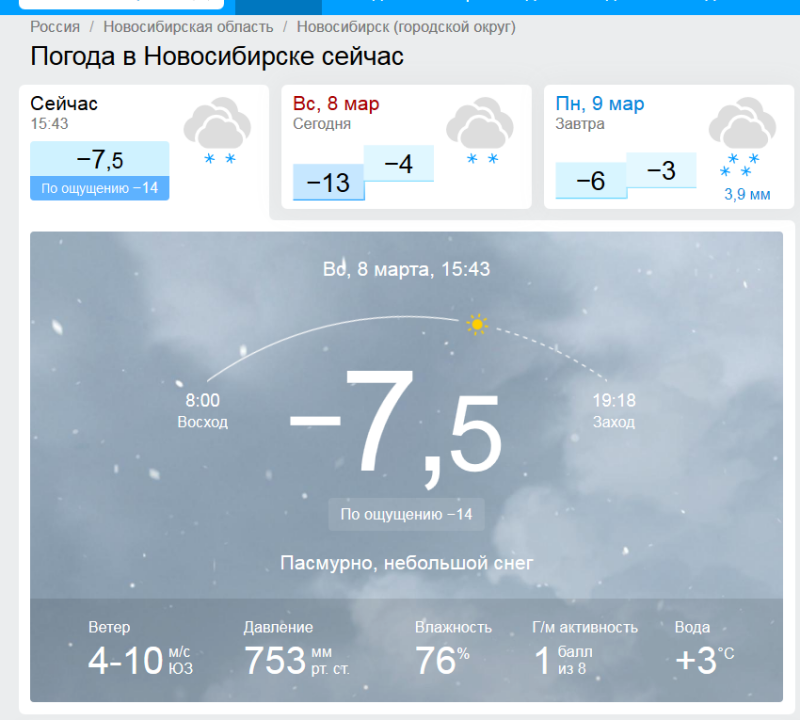Open the Россия breadcrumb link
Image resolution: width=800 pixels, height=720 pixels.
(55, 27)
